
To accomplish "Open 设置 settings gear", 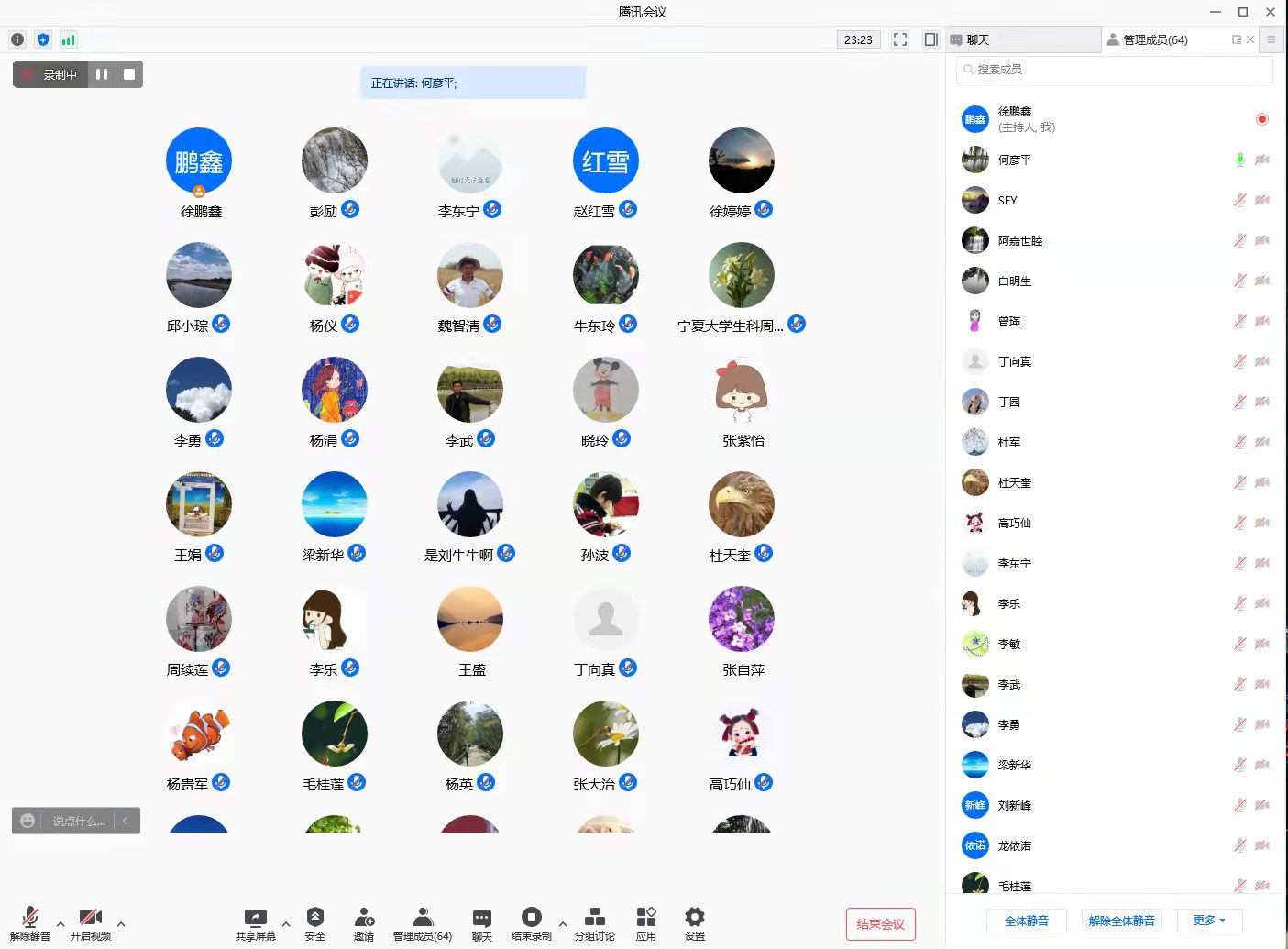I will 695,923.
